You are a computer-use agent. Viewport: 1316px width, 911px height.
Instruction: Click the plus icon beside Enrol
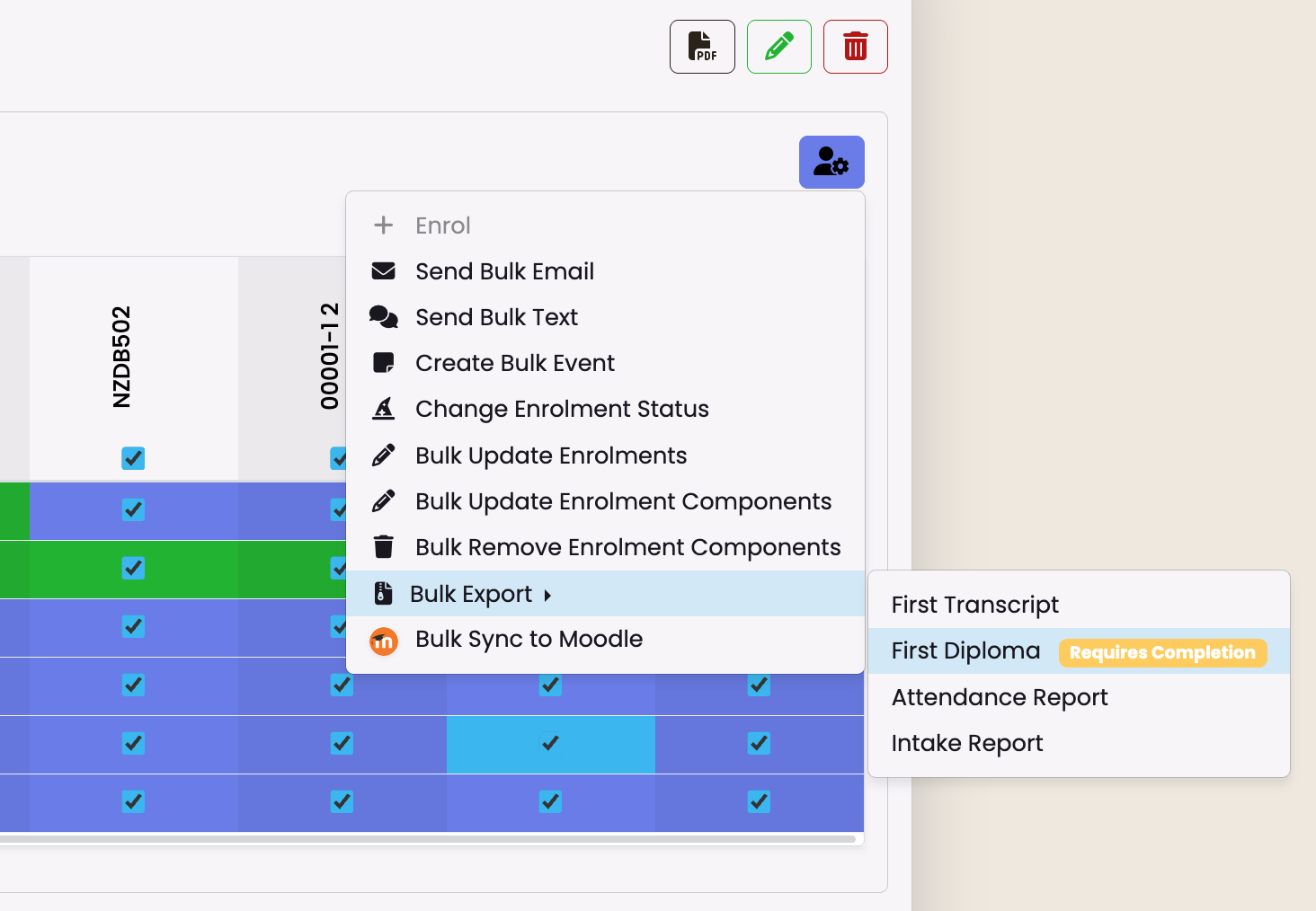click(384, 225)
